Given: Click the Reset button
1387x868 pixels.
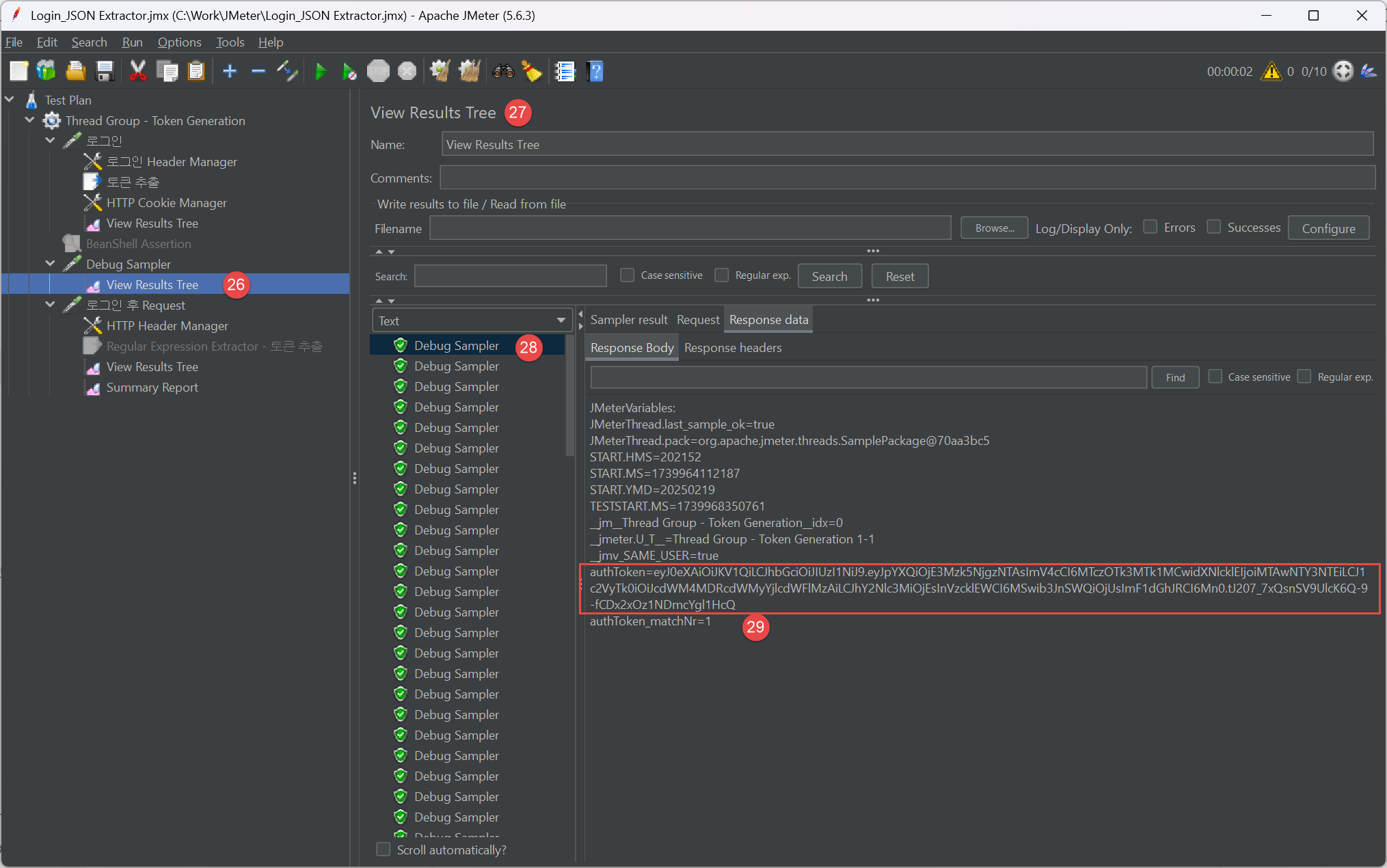Looking at the screenshot, I should click(900, 276).
